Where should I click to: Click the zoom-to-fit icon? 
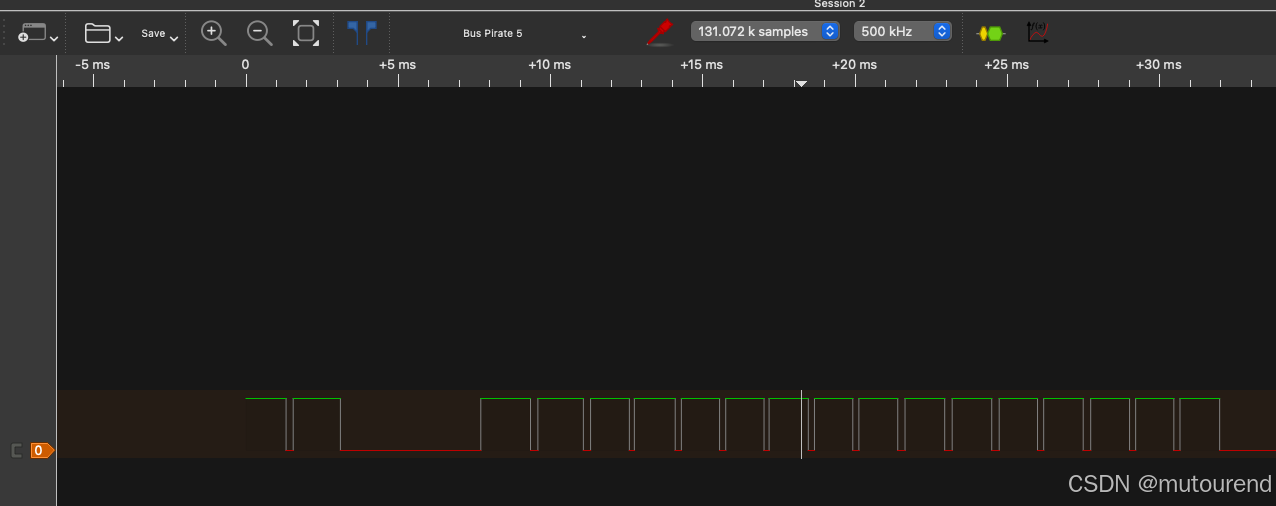pos(306,33)
